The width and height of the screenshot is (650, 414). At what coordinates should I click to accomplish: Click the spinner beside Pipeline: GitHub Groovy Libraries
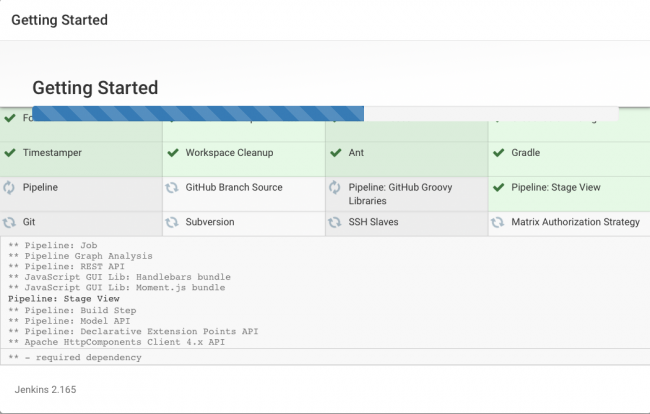[x=335, y=188]
